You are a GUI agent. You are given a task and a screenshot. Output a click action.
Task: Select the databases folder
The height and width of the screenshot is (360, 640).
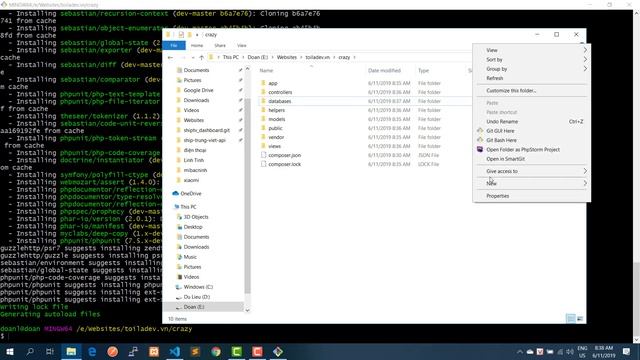[280, 101]
